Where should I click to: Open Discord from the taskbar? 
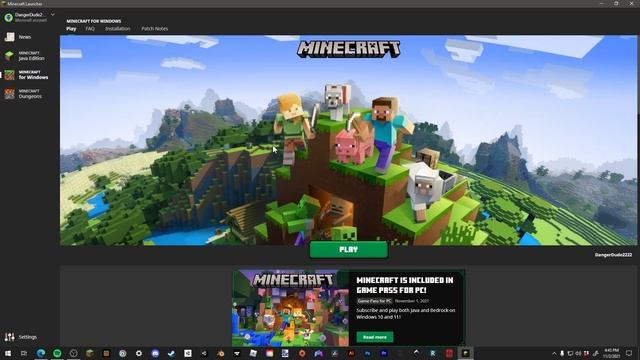coord(155,353)
